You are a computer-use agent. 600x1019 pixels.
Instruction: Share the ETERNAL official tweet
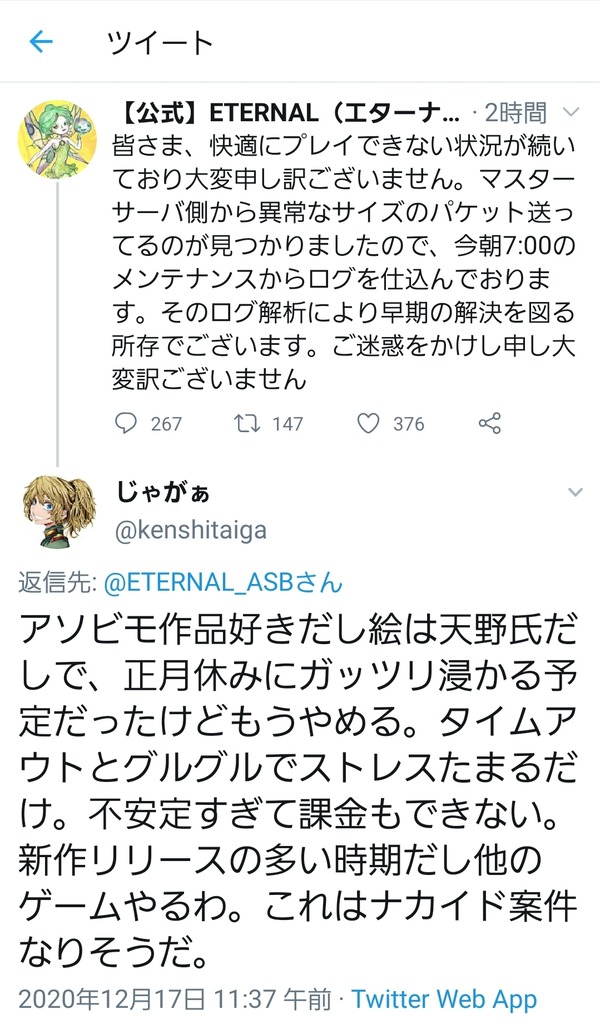pyautogui.click(x=489, y=424)
